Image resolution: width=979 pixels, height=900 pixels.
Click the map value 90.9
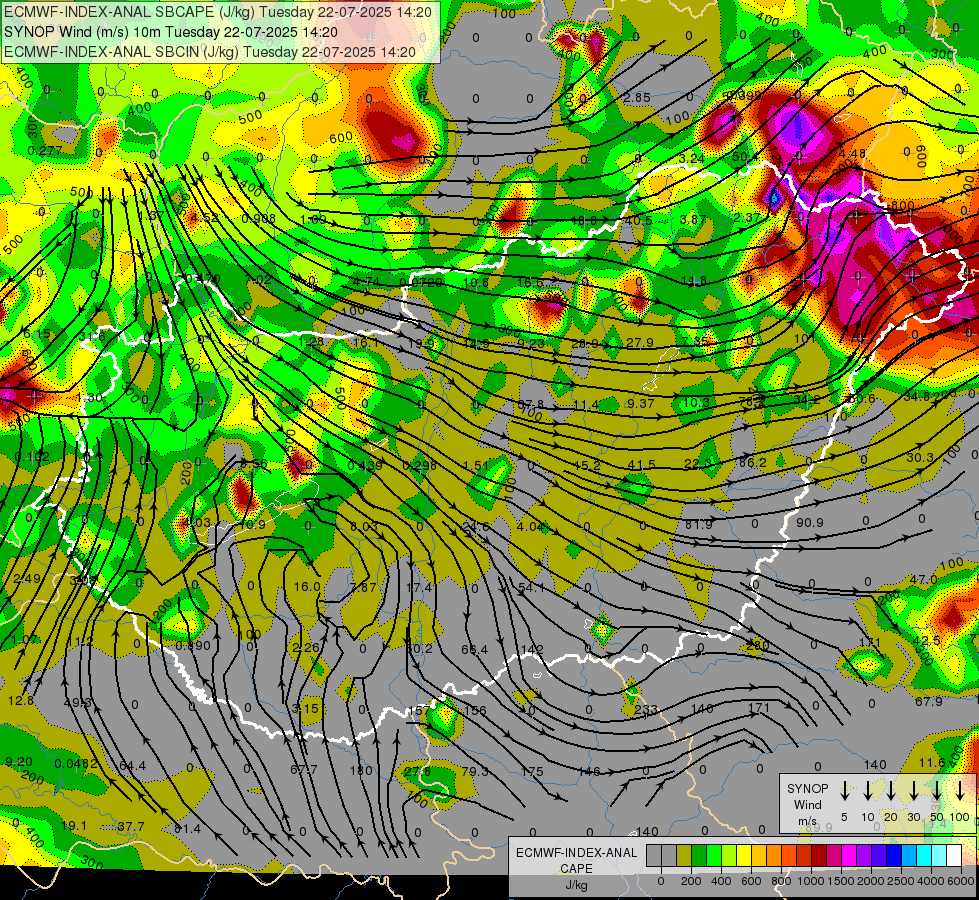pos(809,522)
